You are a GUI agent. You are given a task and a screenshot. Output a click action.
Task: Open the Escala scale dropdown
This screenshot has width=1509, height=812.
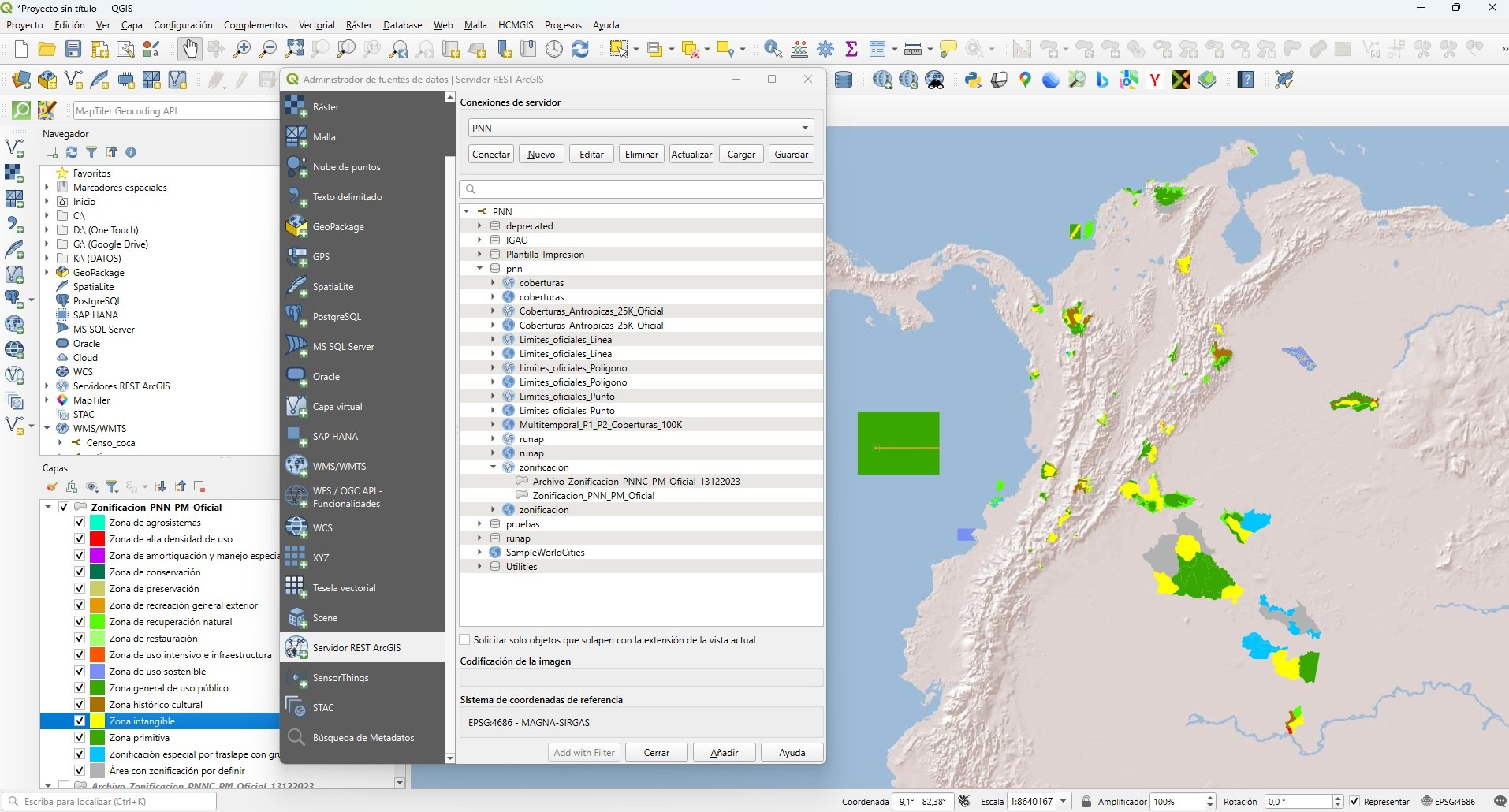[1064, 801]
